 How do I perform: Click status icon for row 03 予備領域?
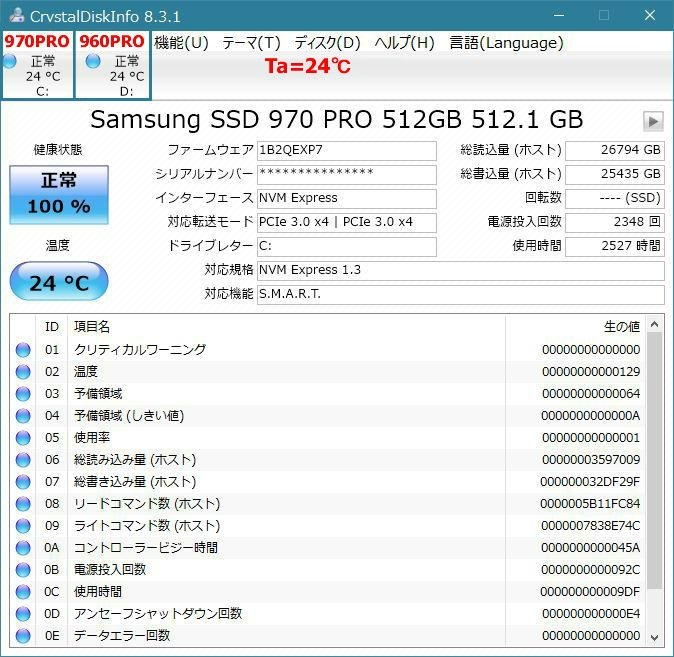[x=23, y=393]
